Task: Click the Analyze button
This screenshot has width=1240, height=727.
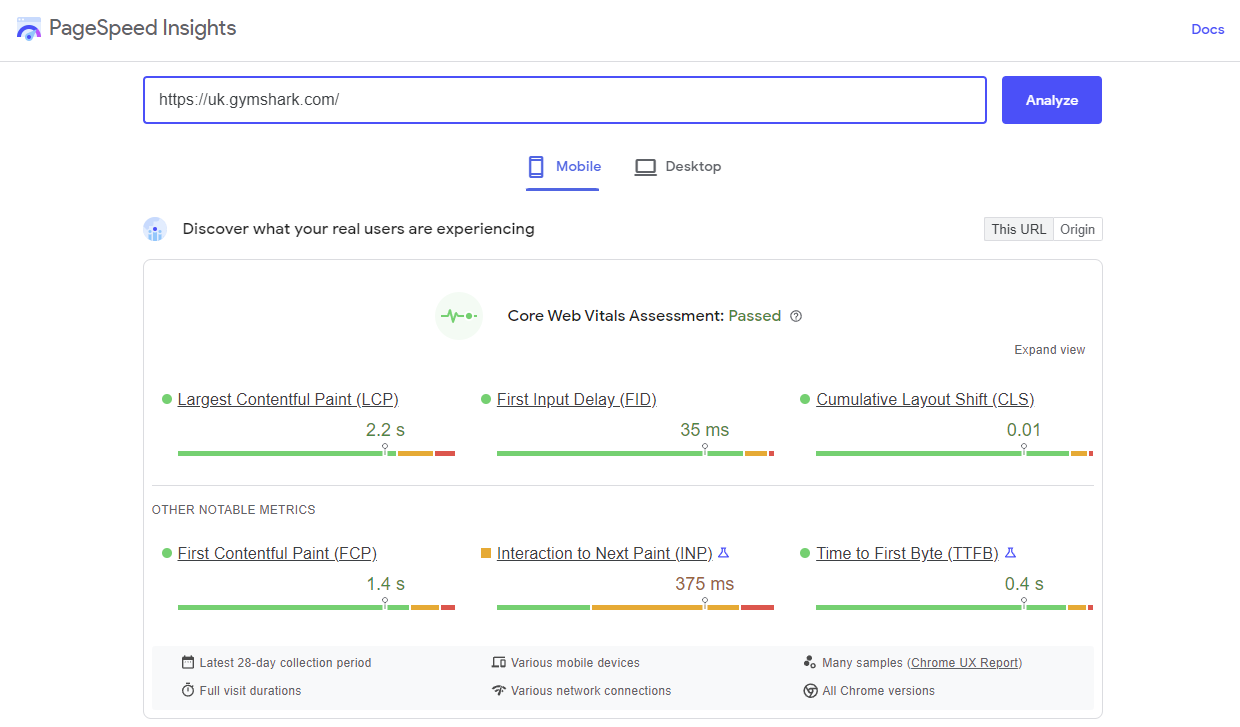Action: (x=1051, y=99)
